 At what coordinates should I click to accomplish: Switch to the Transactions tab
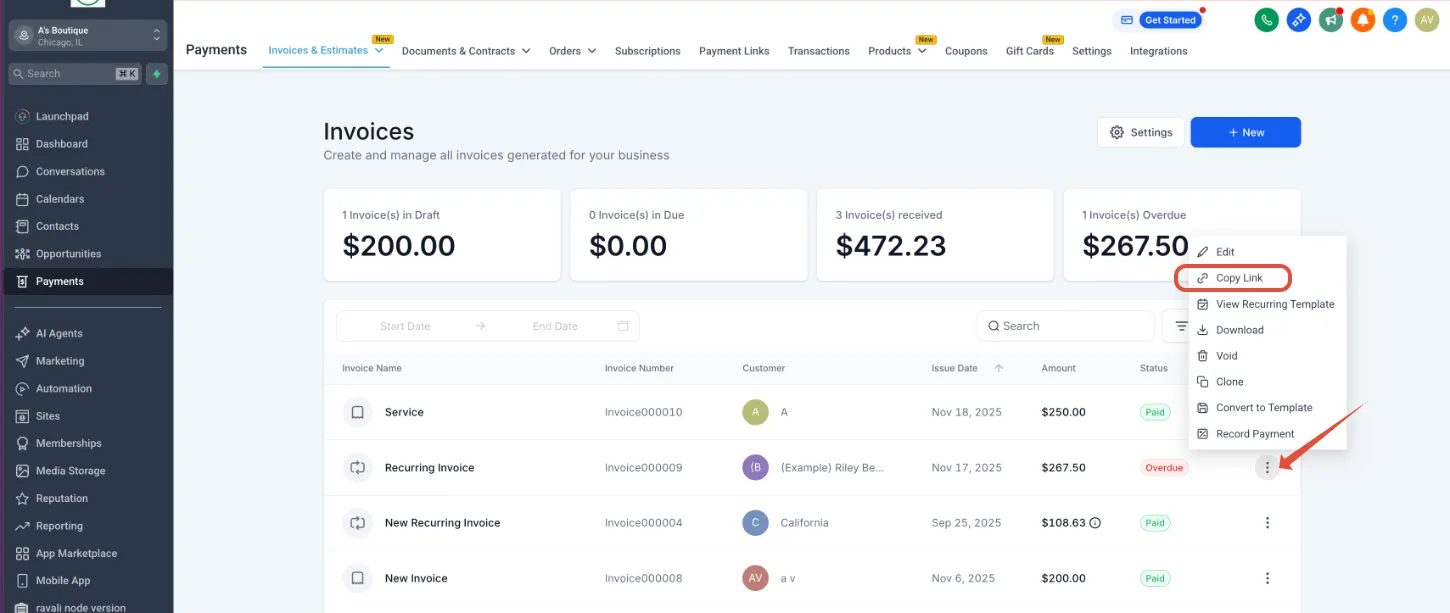click(x=818, y=51)
